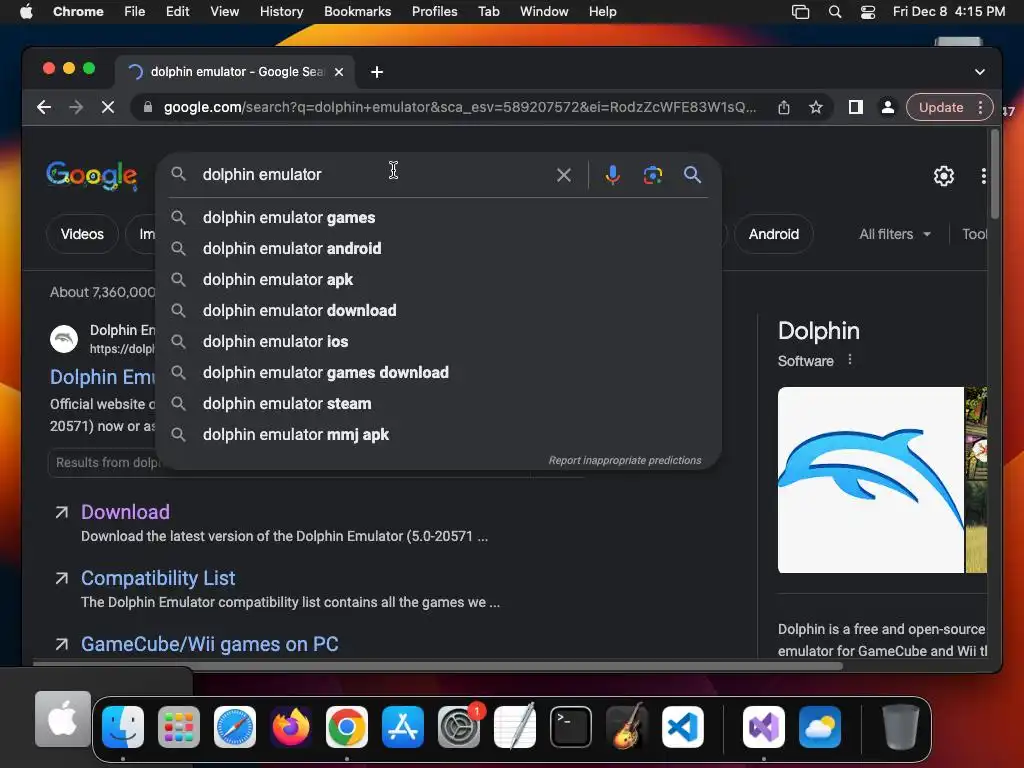Open the weather app in the Dock
The width and height of the screenshot is (1024, 768).
click(820, 727)
